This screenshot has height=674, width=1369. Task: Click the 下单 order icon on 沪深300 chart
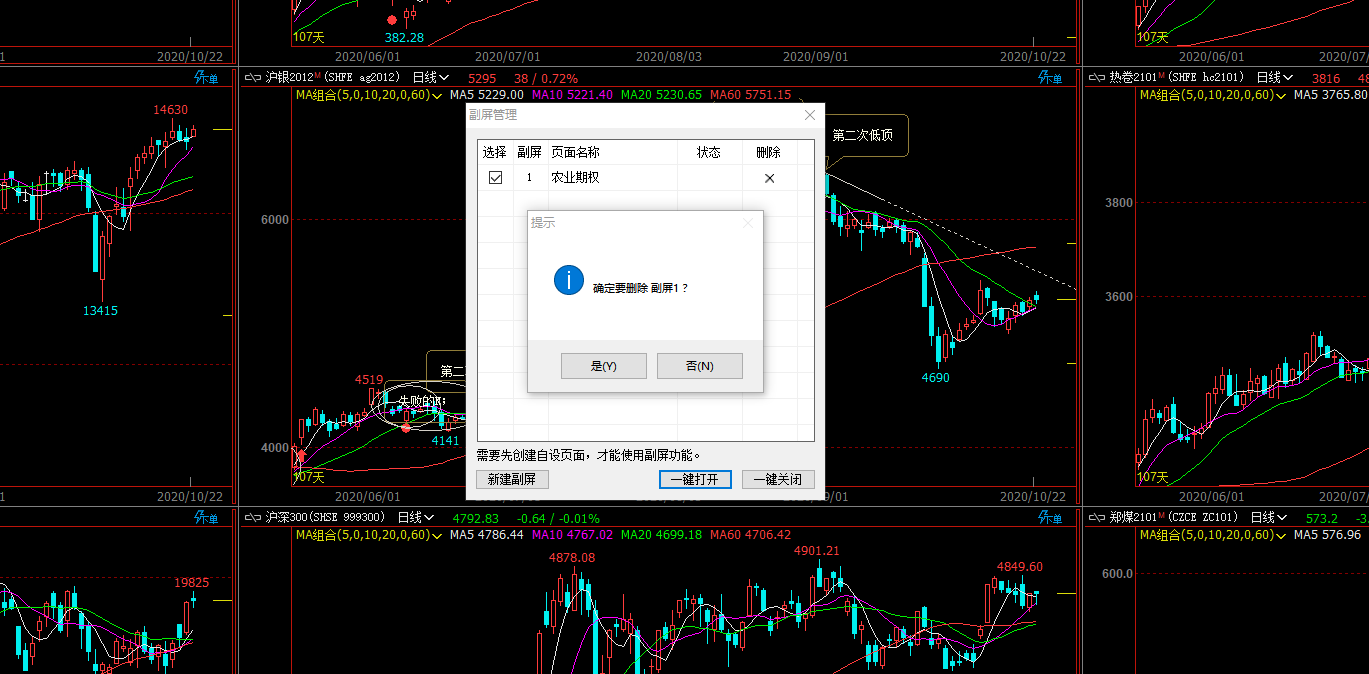(x=1050, y=518)
